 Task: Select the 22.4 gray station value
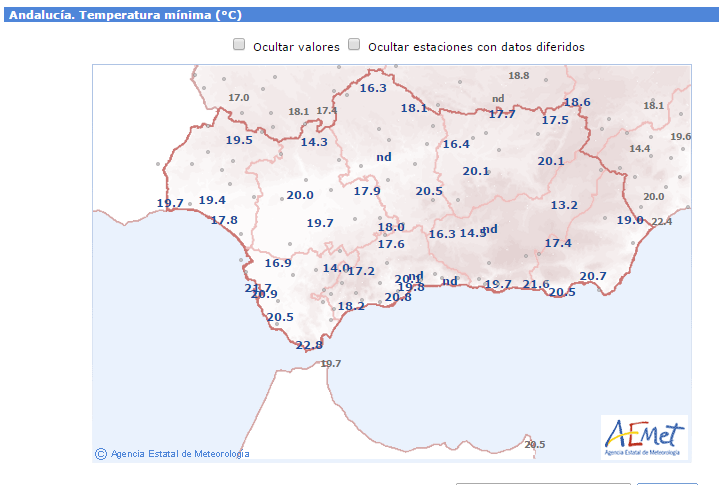(662, 221)
